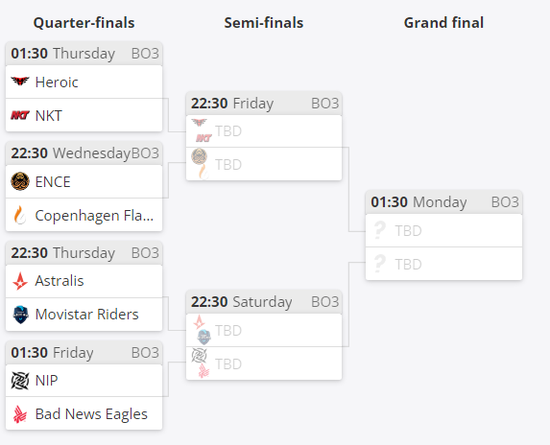Click the Bad News Eagles logo
This screenshot has width=550, height=445.
pyautogui.click(x=20, y=414)
